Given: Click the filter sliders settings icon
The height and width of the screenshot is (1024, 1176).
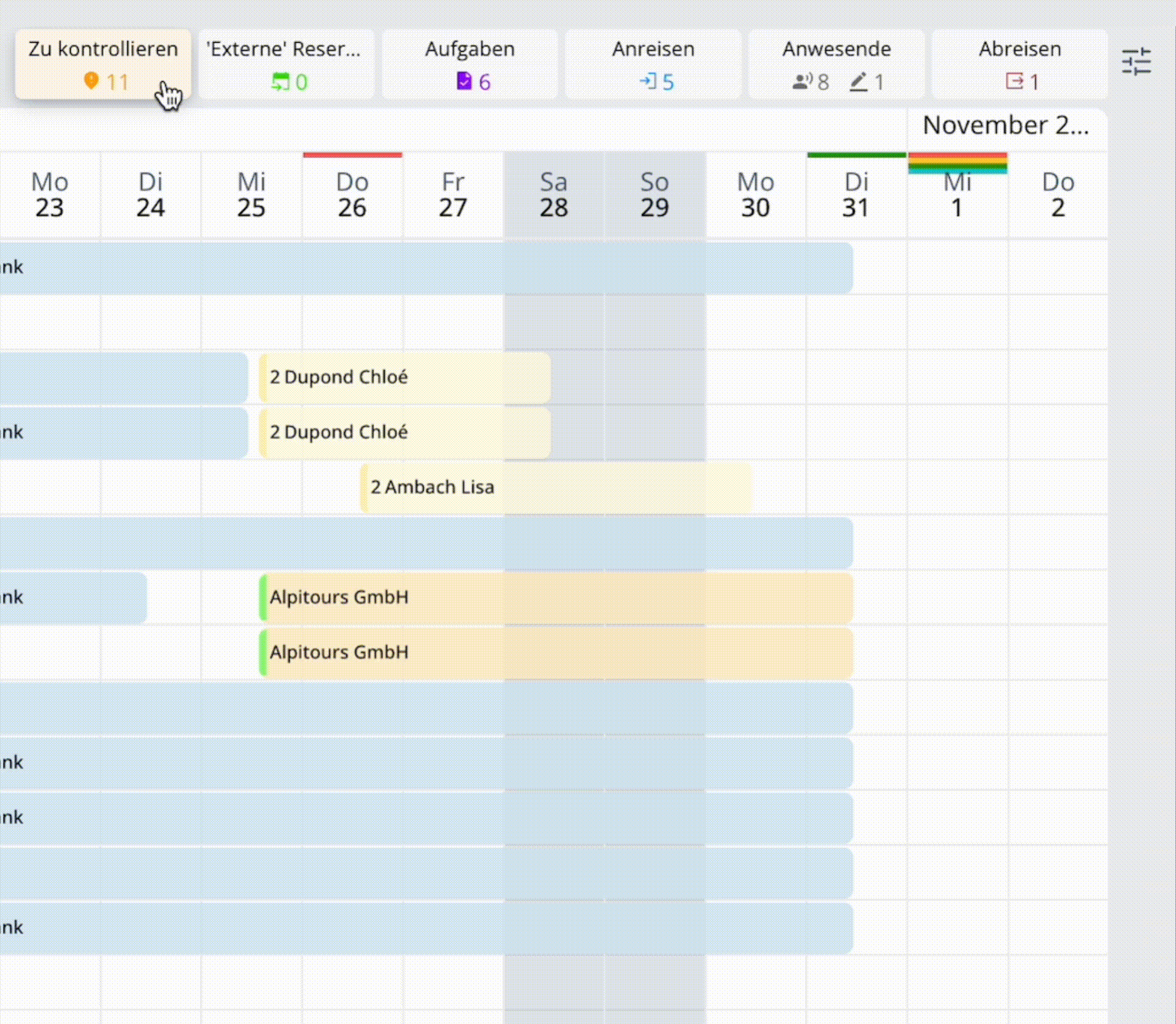Looking at the screenshot, I should pos(1136,62).
